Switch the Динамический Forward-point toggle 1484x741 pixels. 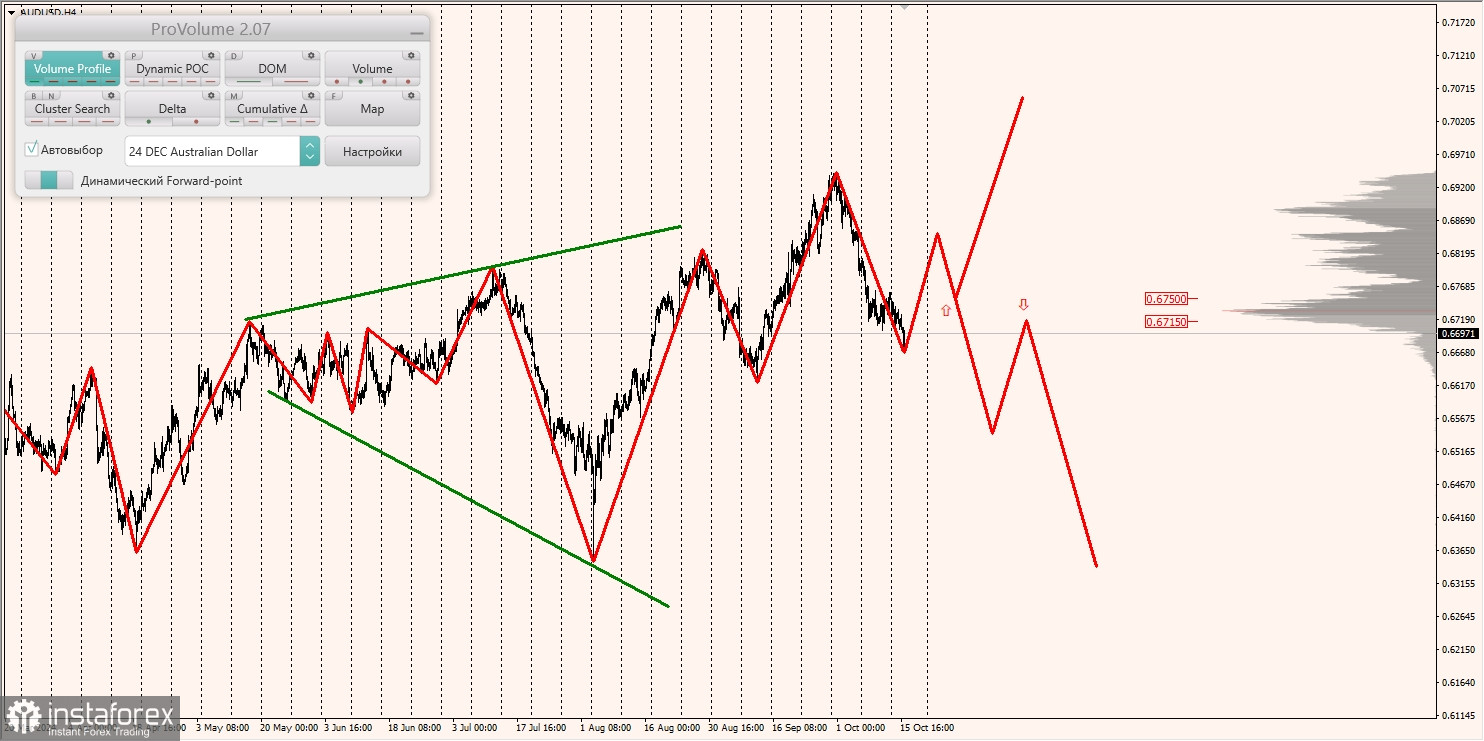click(49, 180)
